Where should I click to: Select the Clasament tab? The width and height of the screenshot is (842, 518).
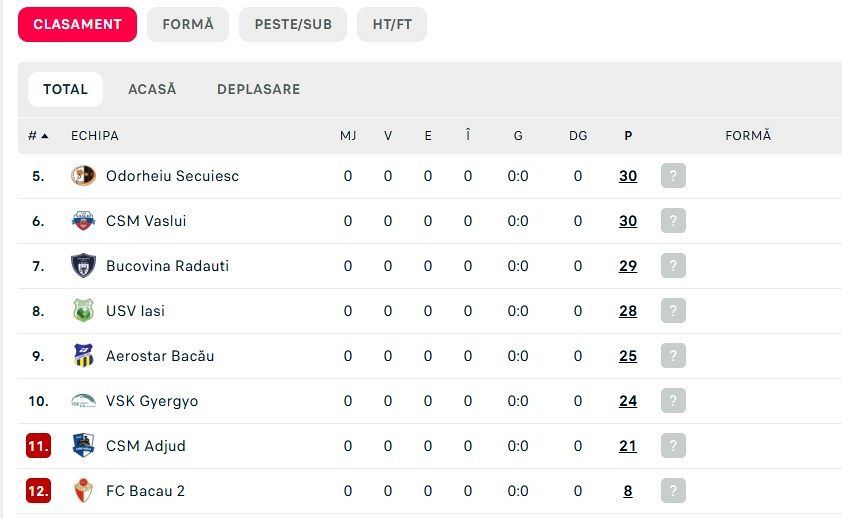tap(77, 24)
